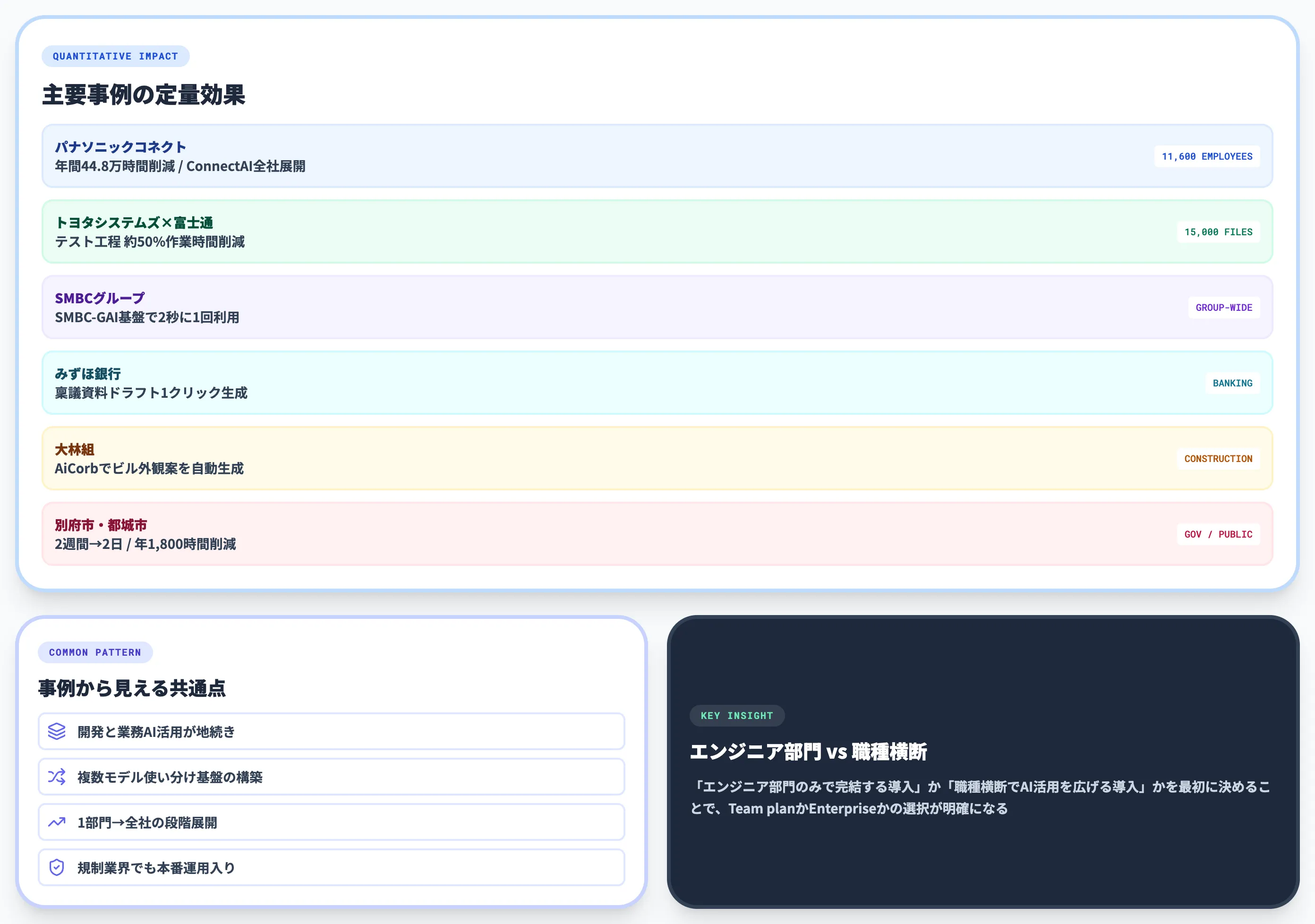Click the text テスト工程 約50%作業時間削減
The height and width of the screenshot is (924, 1315).
149,242
